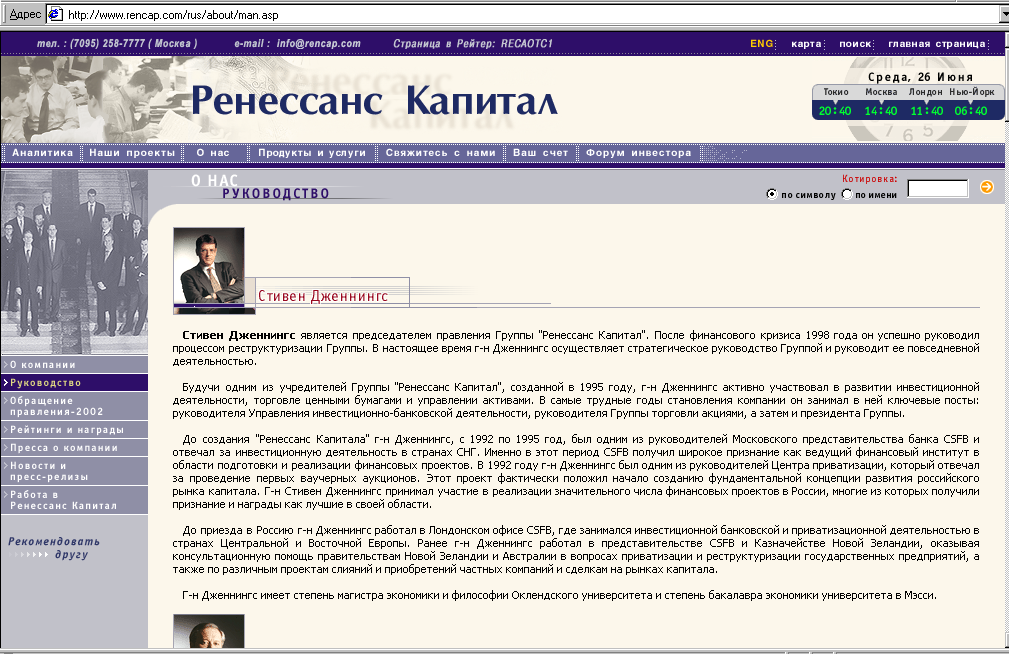Open the "Ваш счет" menu
1009x654 pixels.
(x=541, y=153)
